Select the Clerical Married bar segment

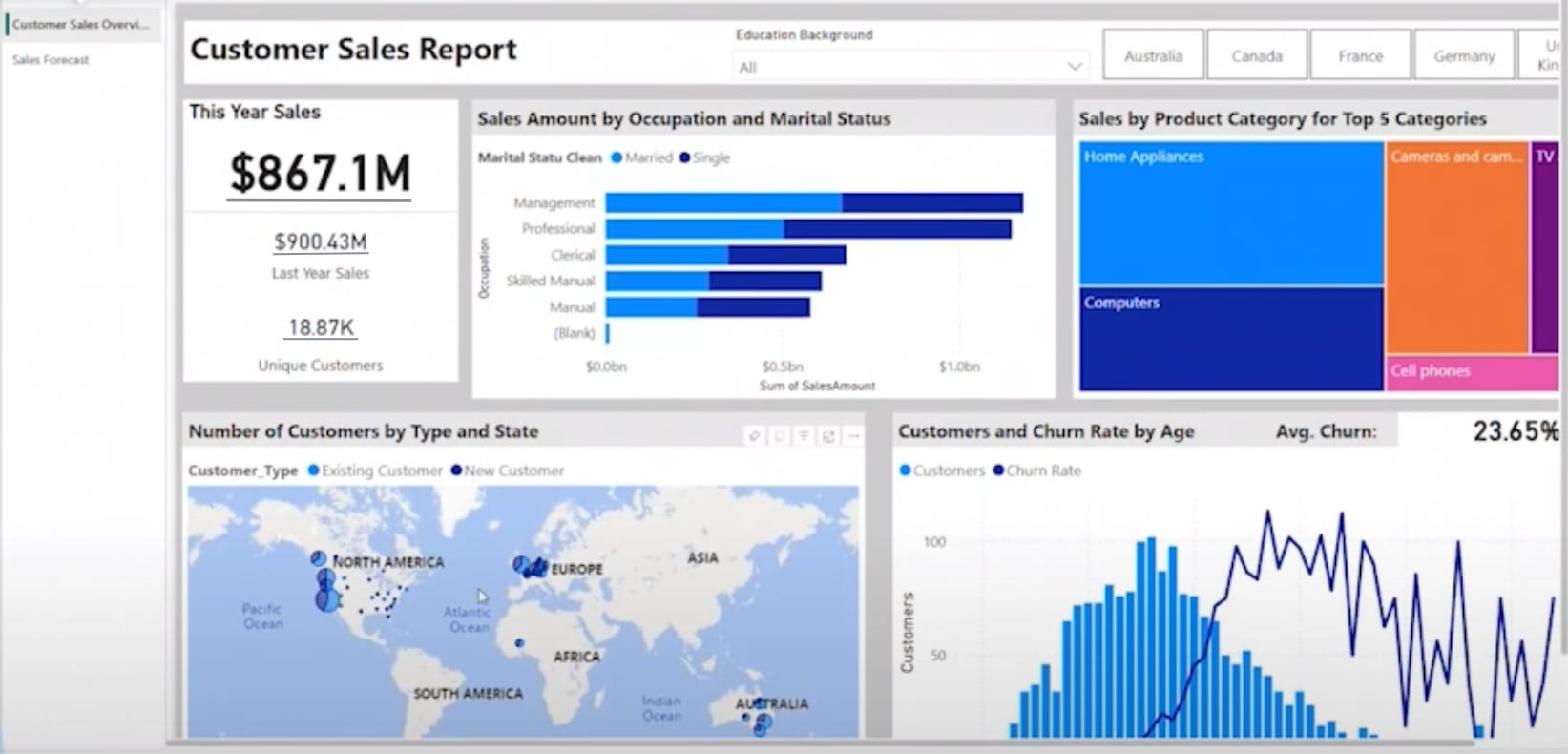[x=667, y=255]
